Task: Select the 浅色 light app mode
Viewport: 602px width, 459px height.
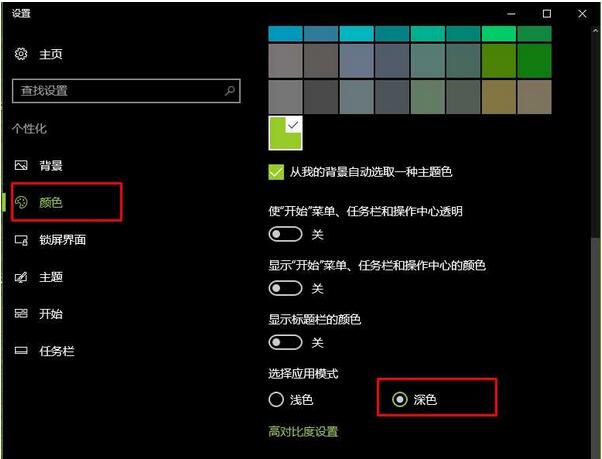Action: coord(276,400)
